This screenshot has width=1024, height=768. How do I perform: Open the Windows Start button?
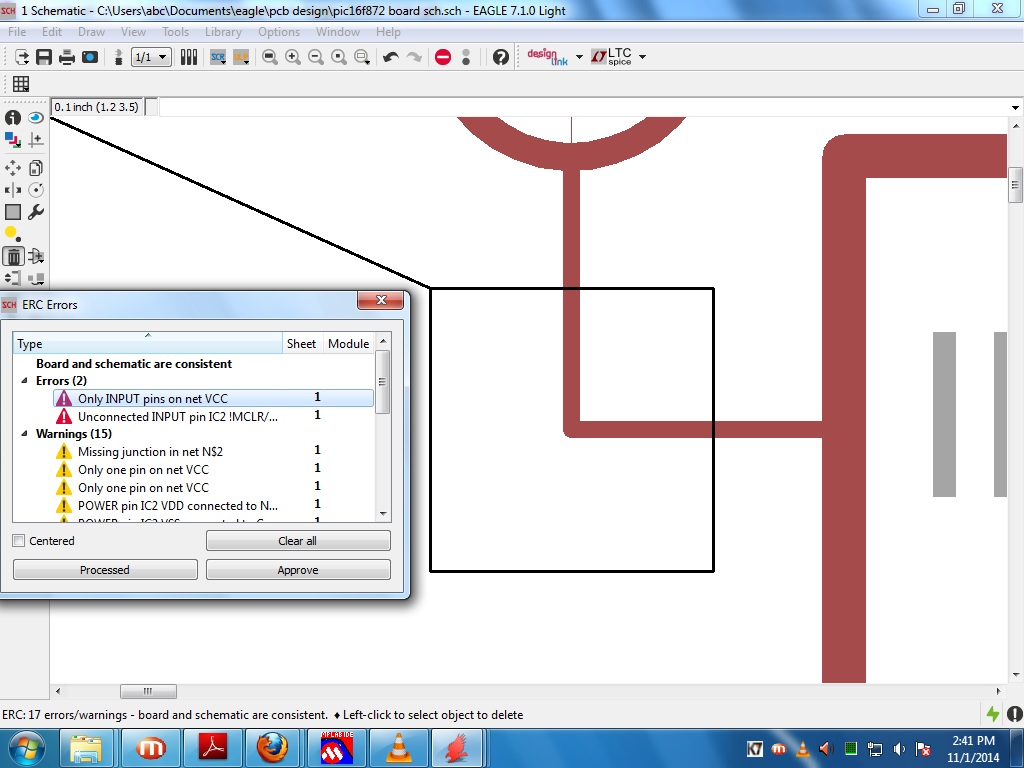coord(27,748)
